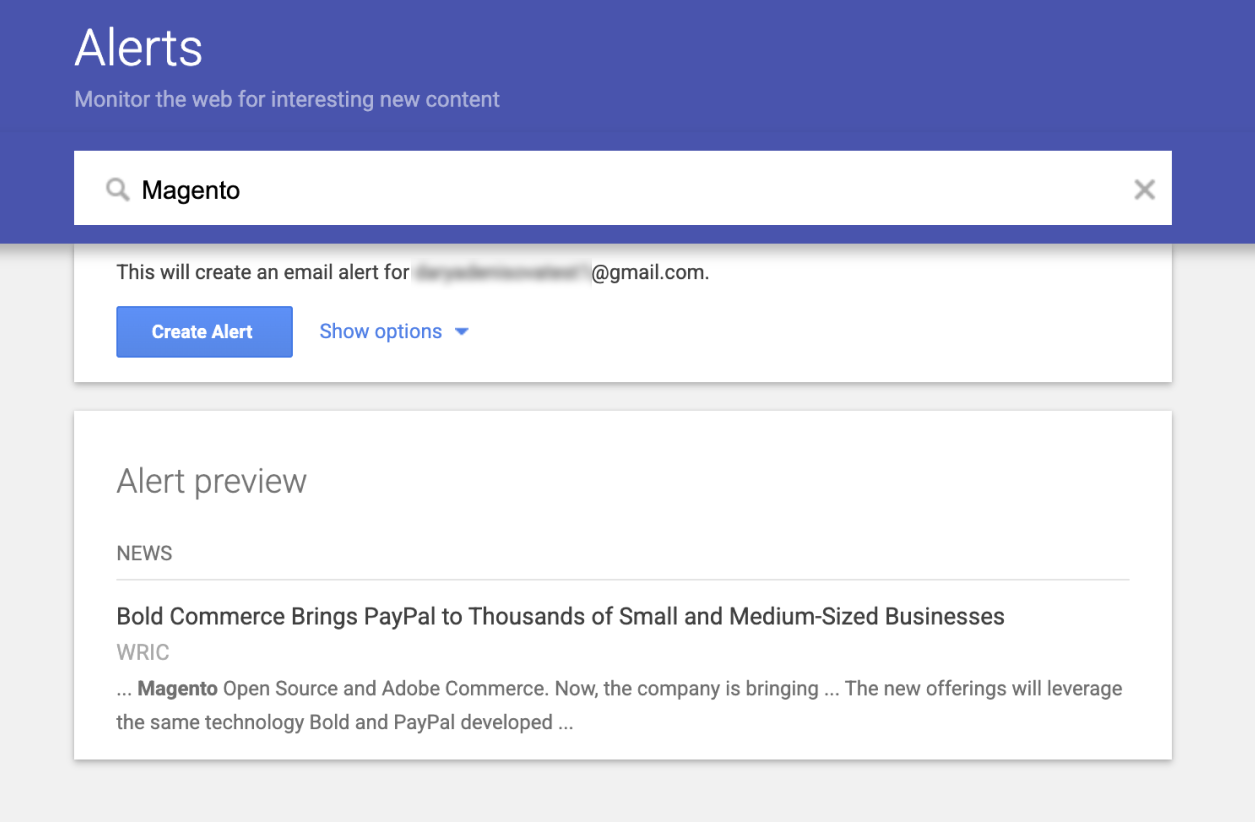Click the Monitor the web subtitle
1255x822 pixels.
[x=286, y=99]
